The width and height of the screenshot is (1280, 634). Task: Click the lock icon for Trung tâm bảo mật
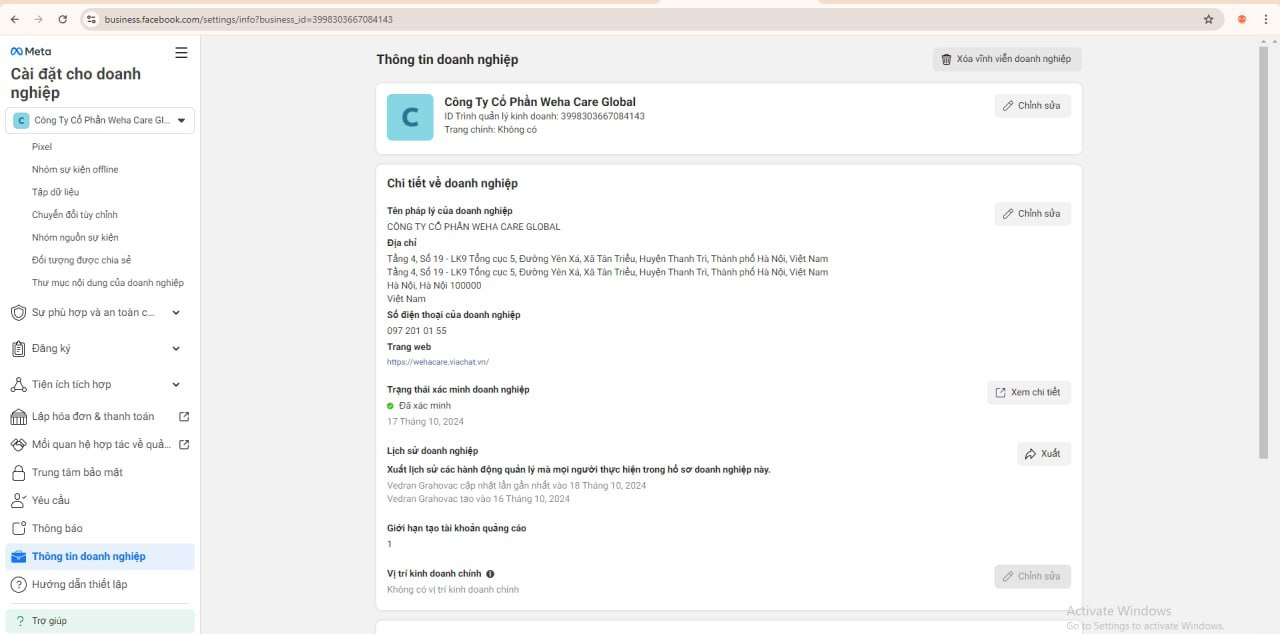(x=18, y=473)
